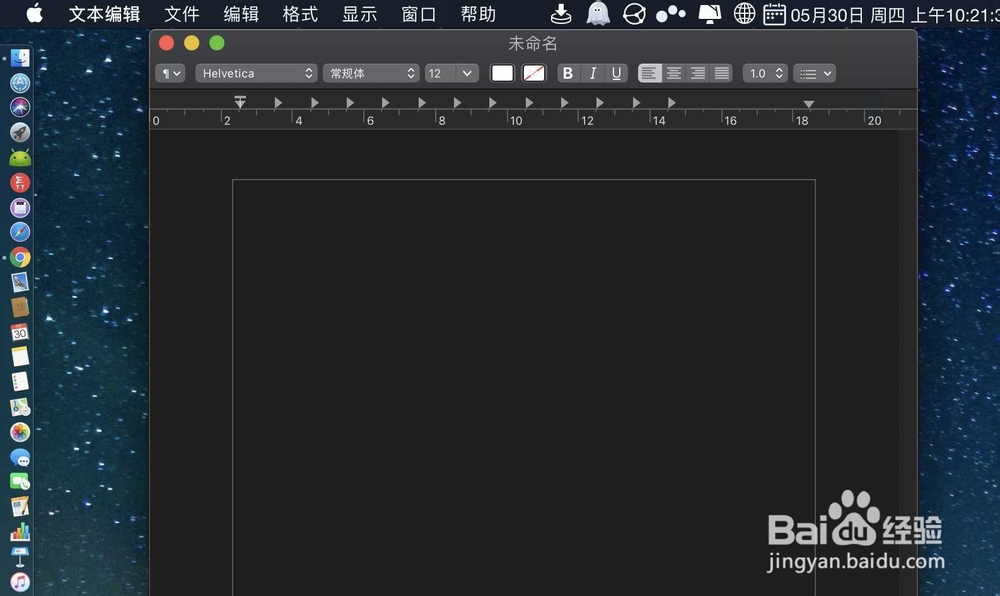Open App Store from the Dock

pyautogui.click(x=20, y=83)
